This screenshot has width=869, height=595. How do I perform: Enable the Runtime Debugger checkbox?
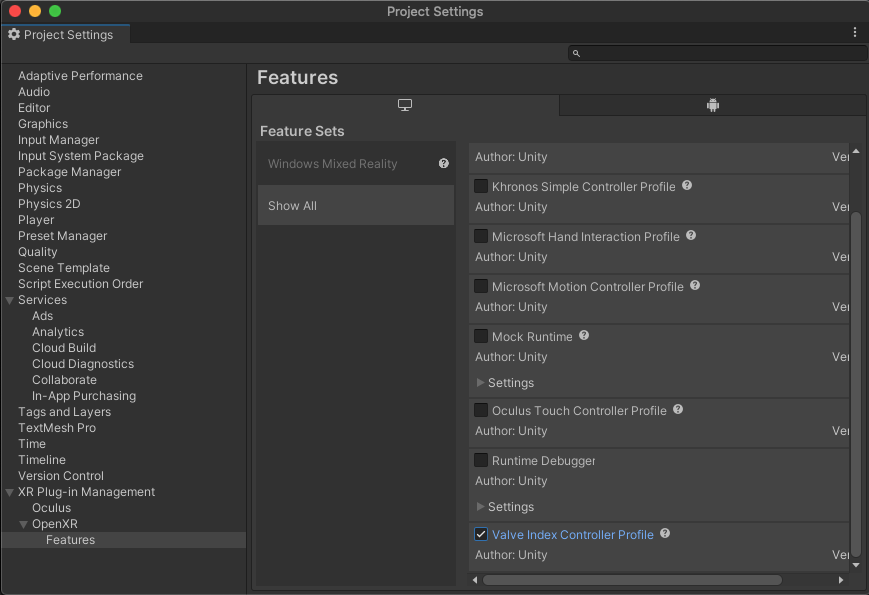[481, 461]
